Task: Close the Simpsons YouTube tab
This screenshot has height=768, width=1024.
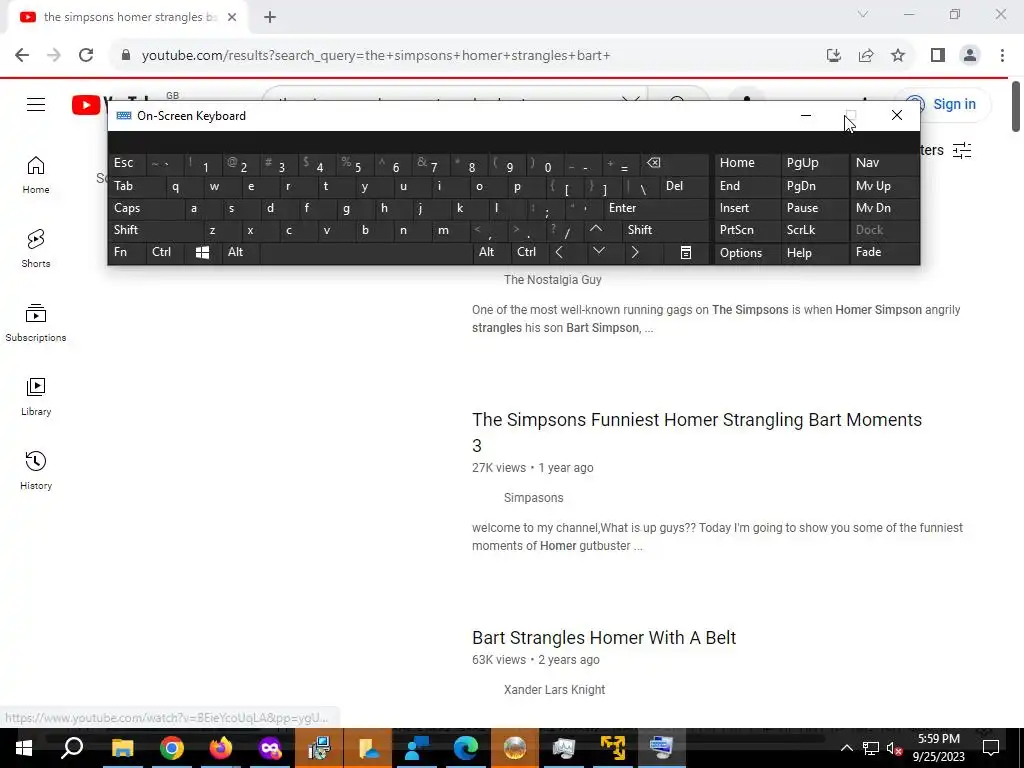Action: point(232,17)
